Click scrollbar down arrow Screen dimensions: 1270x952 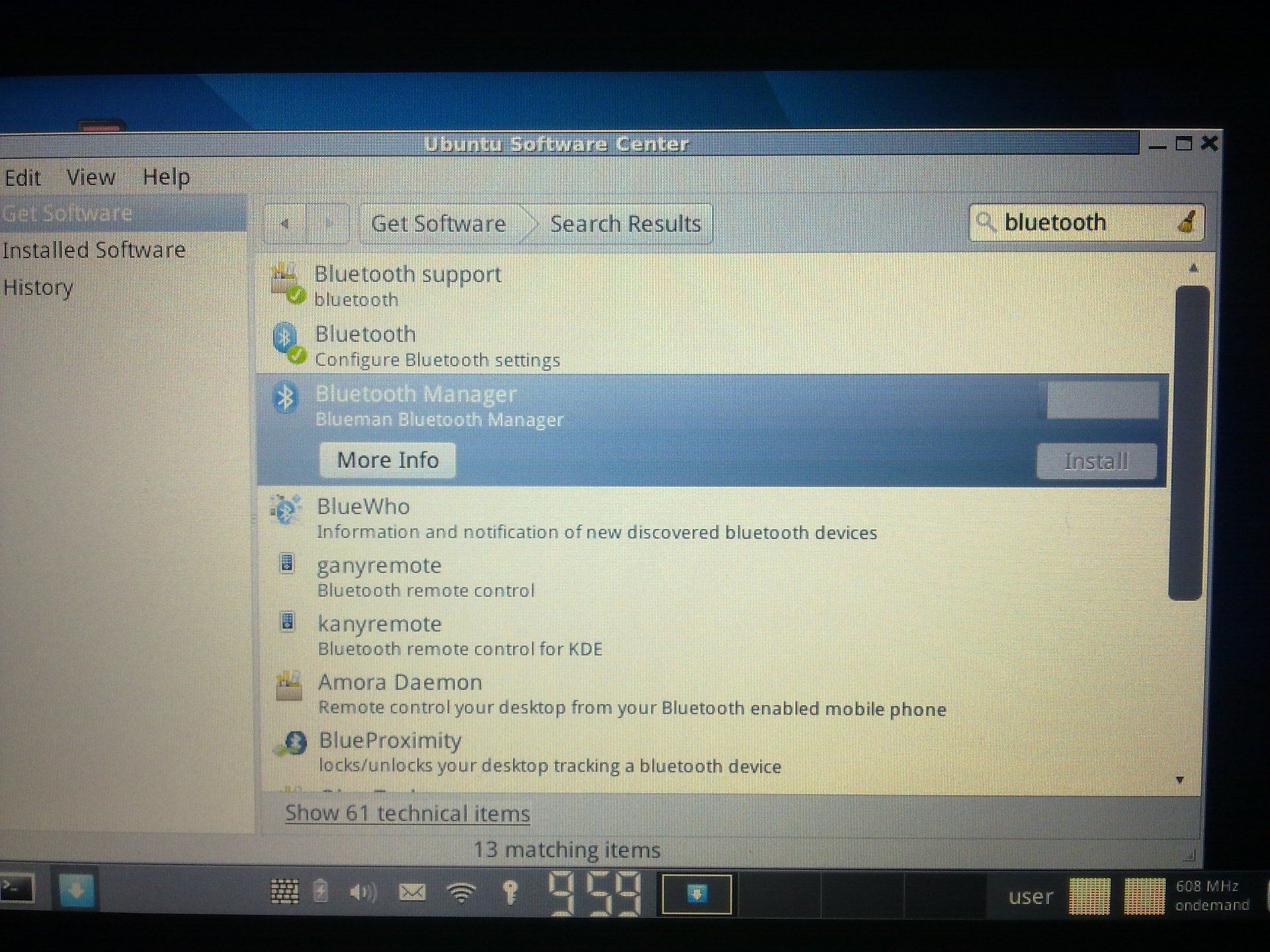click(1180, 780)
